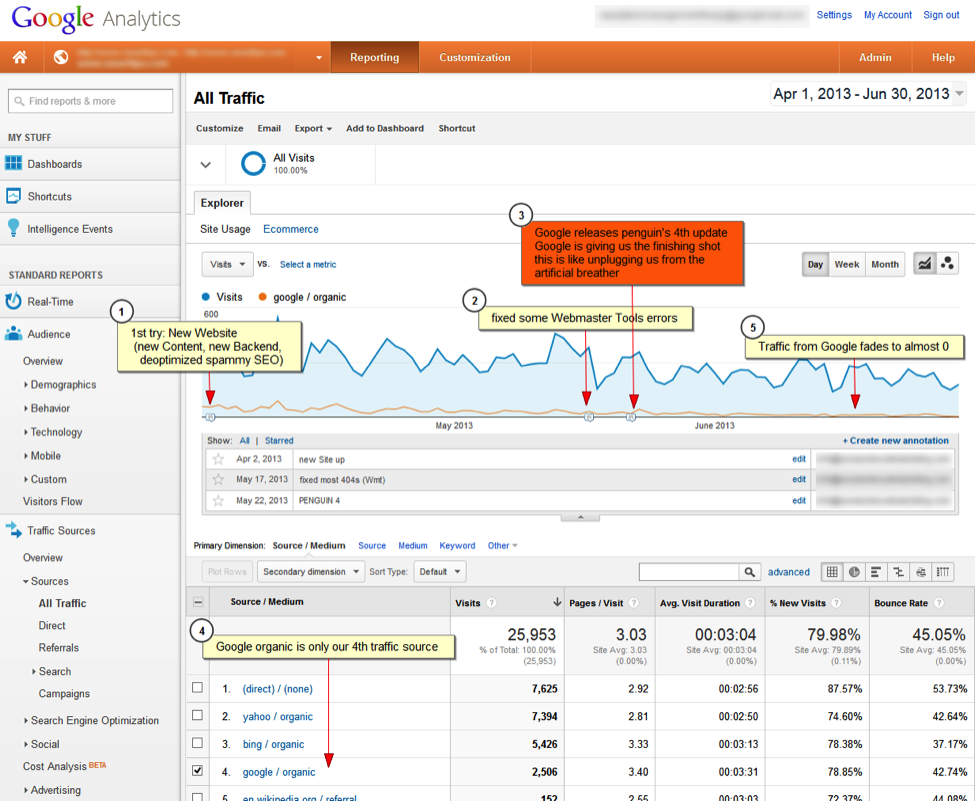The image size is (975, 802).
Task: Select the line chart view icon
Action: 925,264
